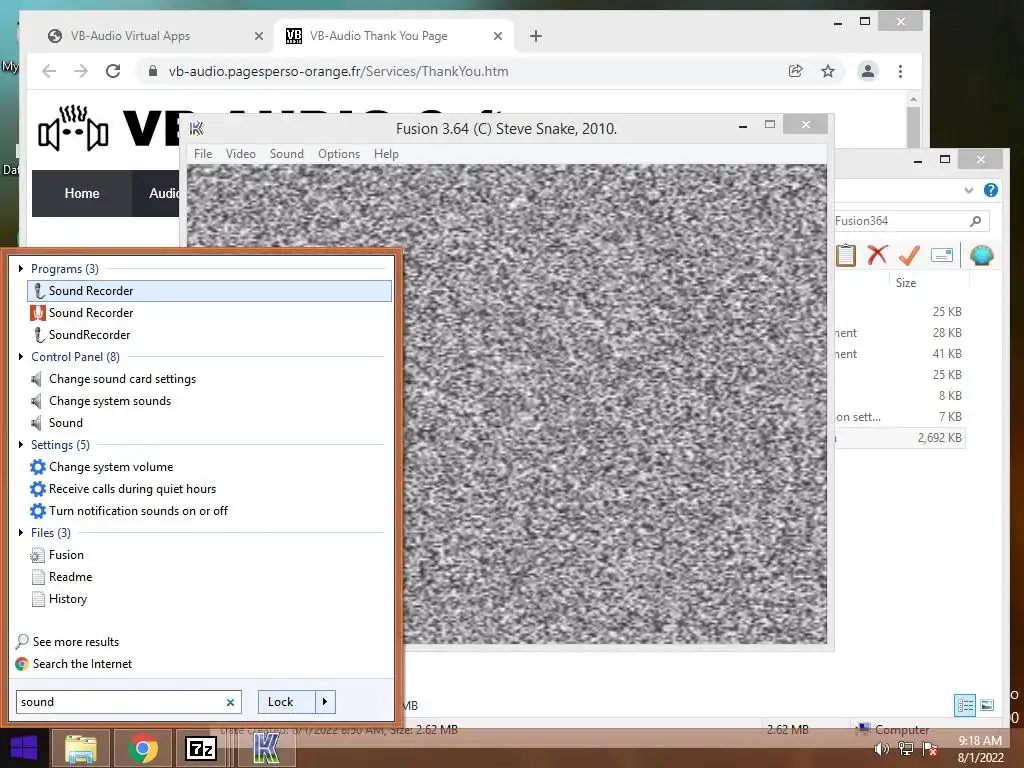Click the Chrome share page icon
The image size is (1024, 768).
795,71
